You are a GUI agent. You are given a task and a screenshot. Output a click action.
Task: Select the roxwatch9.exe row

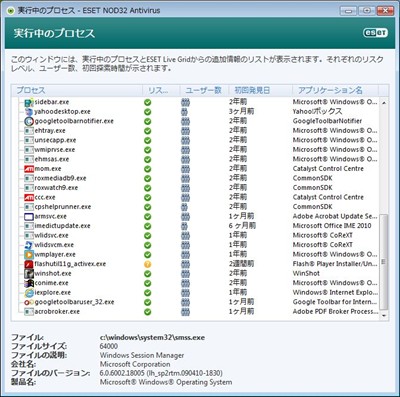(x=195, y=188)
